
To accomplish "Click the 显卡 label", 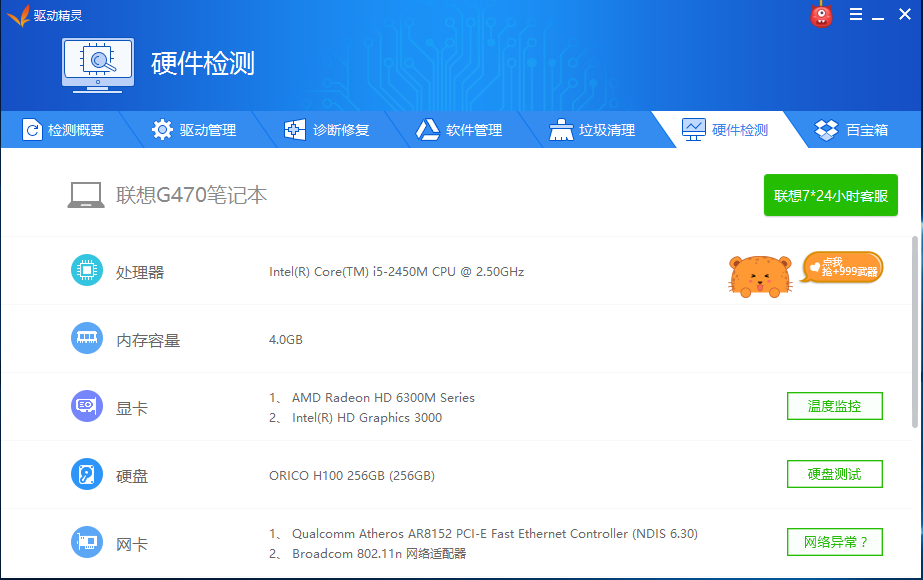I will point(132,409).
